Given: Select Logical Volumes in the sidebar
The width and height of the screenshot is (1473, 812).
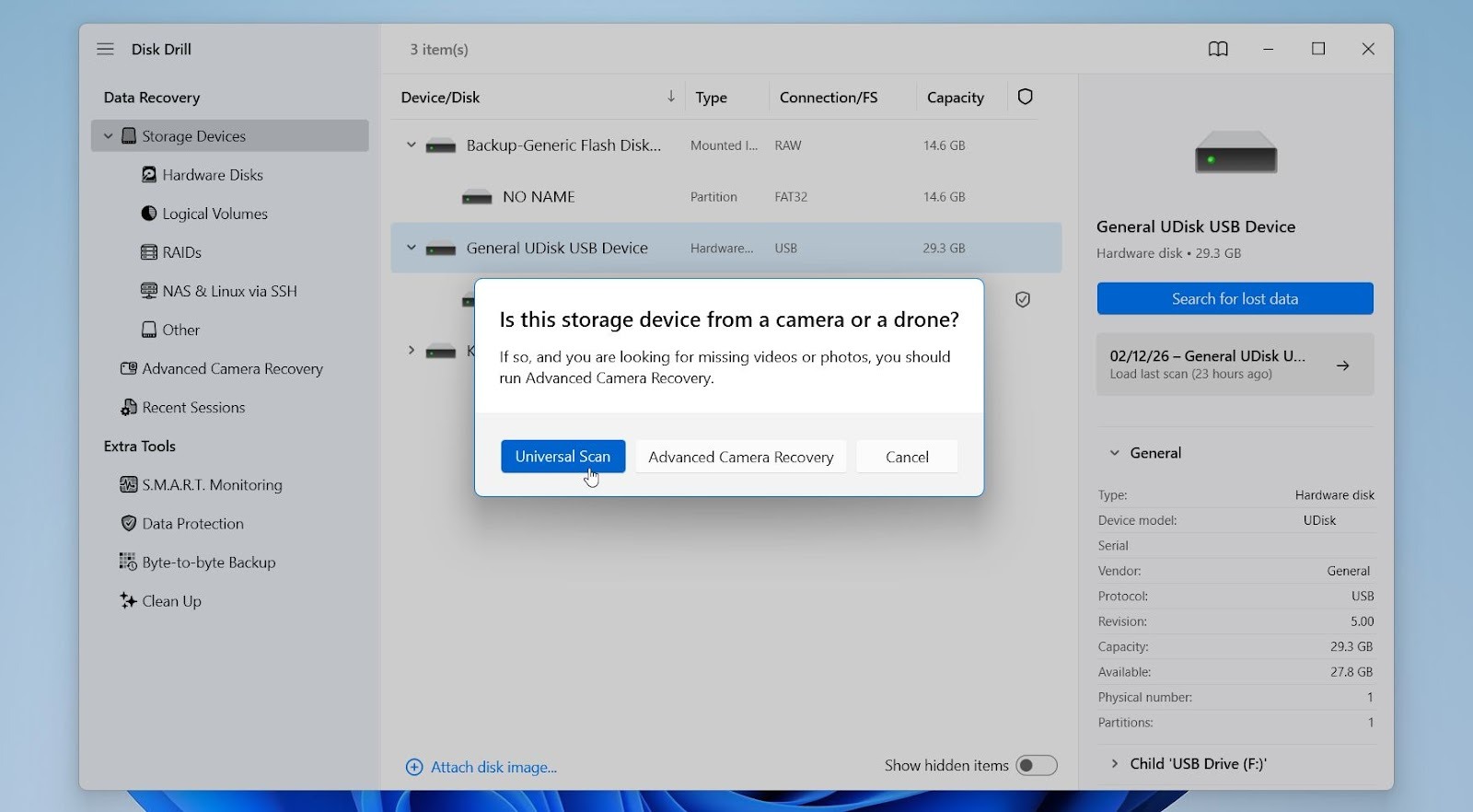Looking at the screenshot, I should click(215, 214).
